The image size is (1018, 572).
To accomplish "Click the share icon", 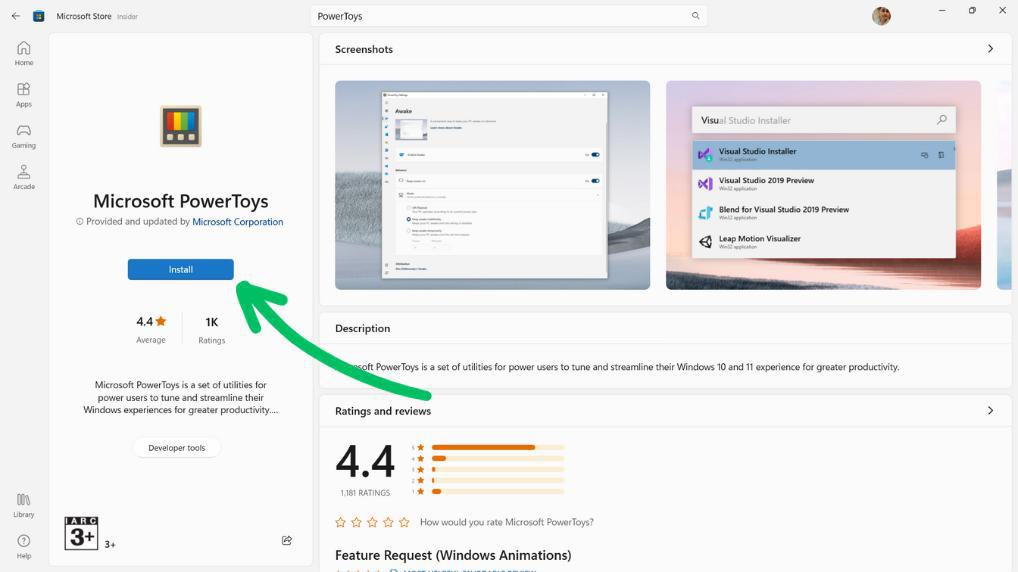I will tap(287, 540).
